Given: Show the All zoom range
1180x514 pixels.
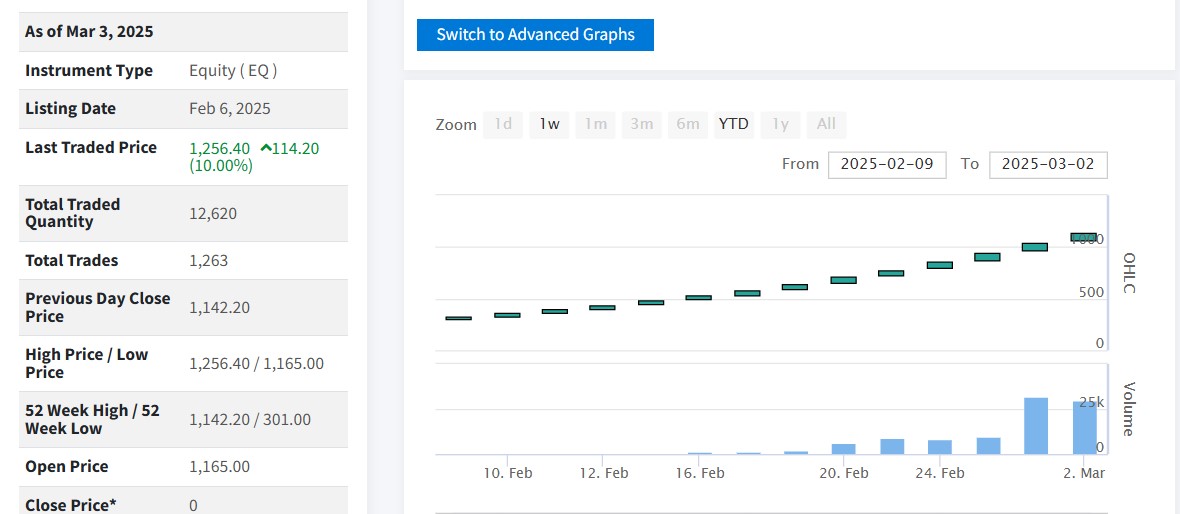Looking at the screenshot, I should point(826,124).
